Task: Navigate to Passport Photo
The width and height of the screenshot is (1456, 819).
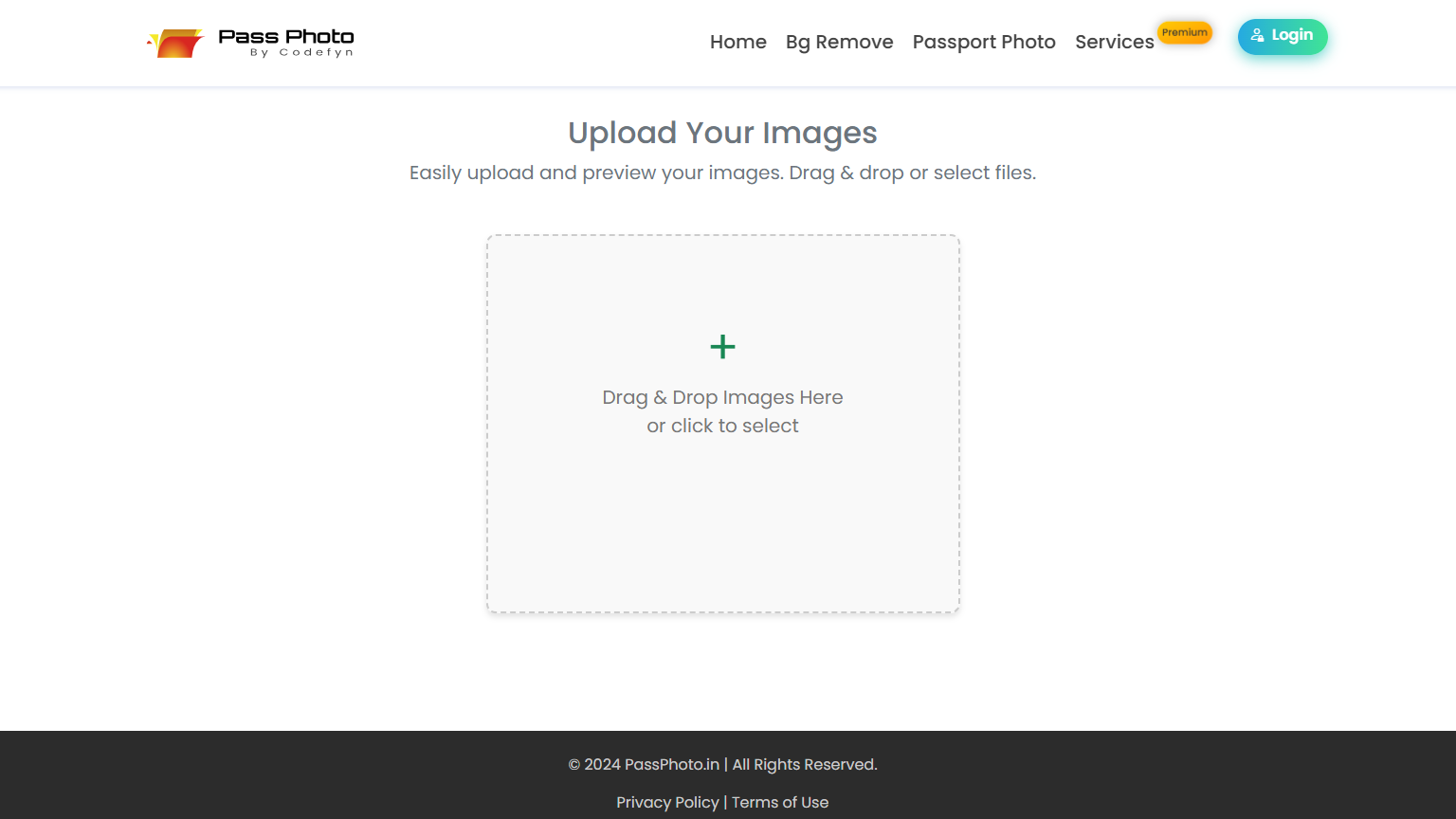Action: (x=983, y=42)
